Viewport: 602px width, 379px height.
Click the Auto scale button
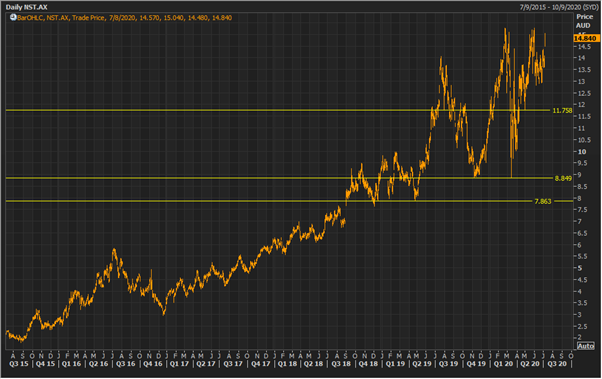(585, 346)
